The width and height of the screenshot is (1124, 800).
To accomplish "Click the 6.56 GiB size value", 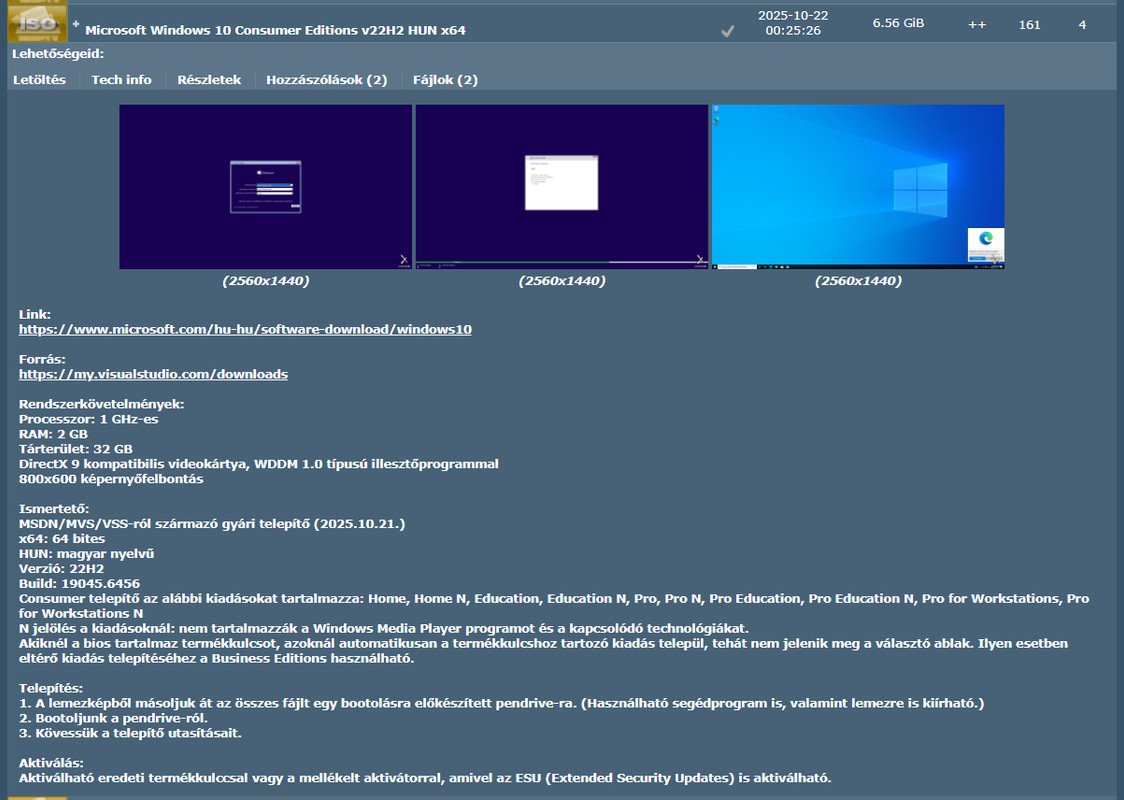I will (x=898, y=23).
